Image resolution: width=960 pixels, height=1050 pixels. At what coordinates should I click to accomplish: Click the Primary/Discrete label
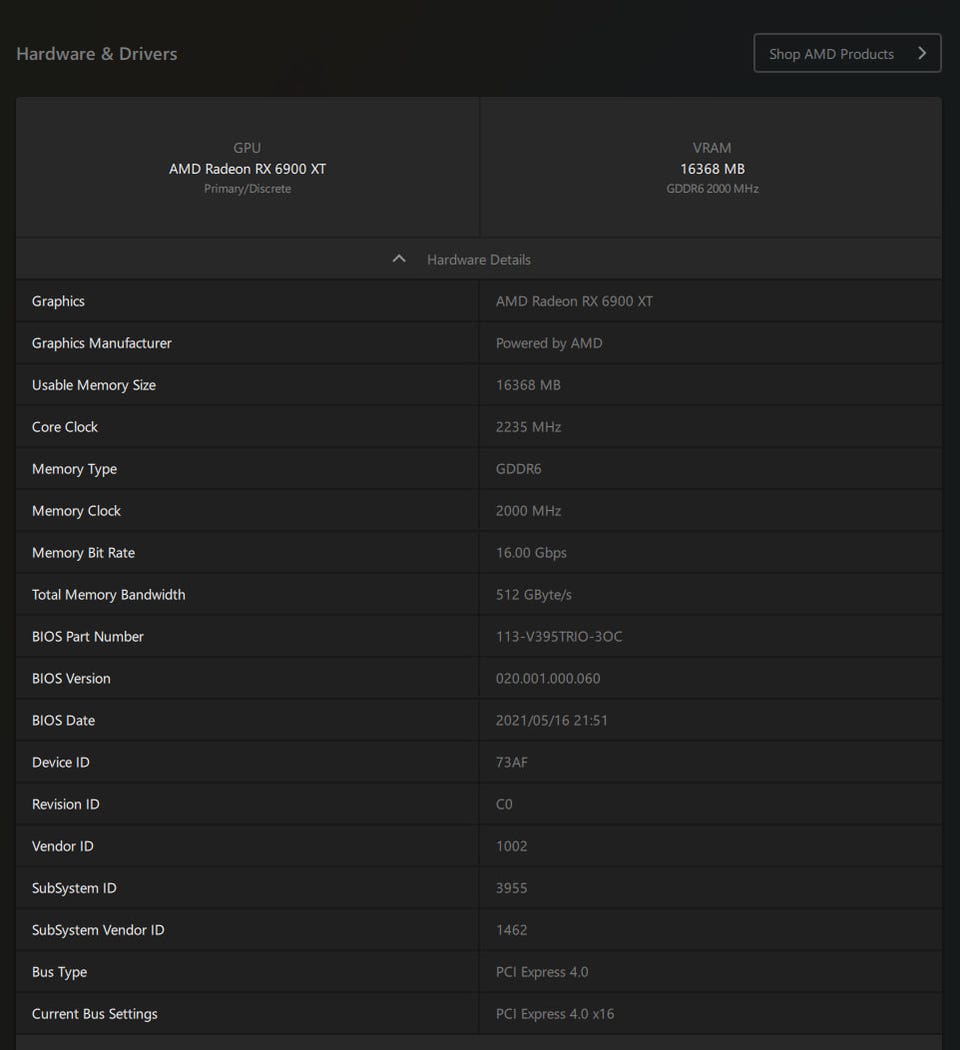click(247, 189)
